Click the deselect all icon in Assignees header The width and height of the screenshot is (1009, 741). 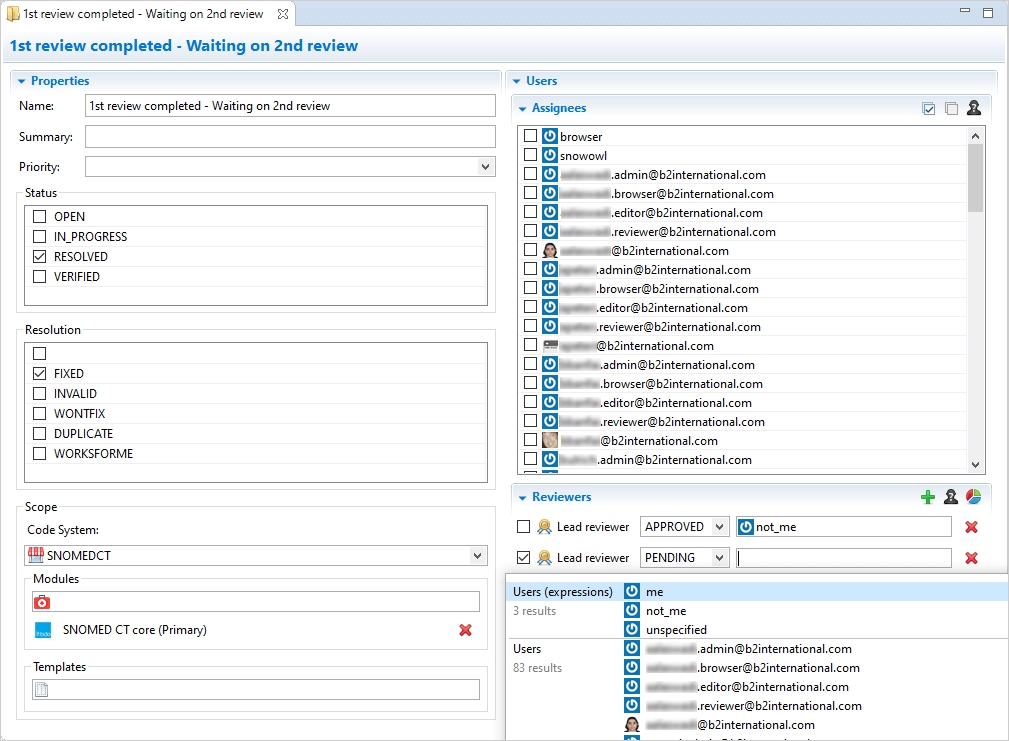coord(951,108)
